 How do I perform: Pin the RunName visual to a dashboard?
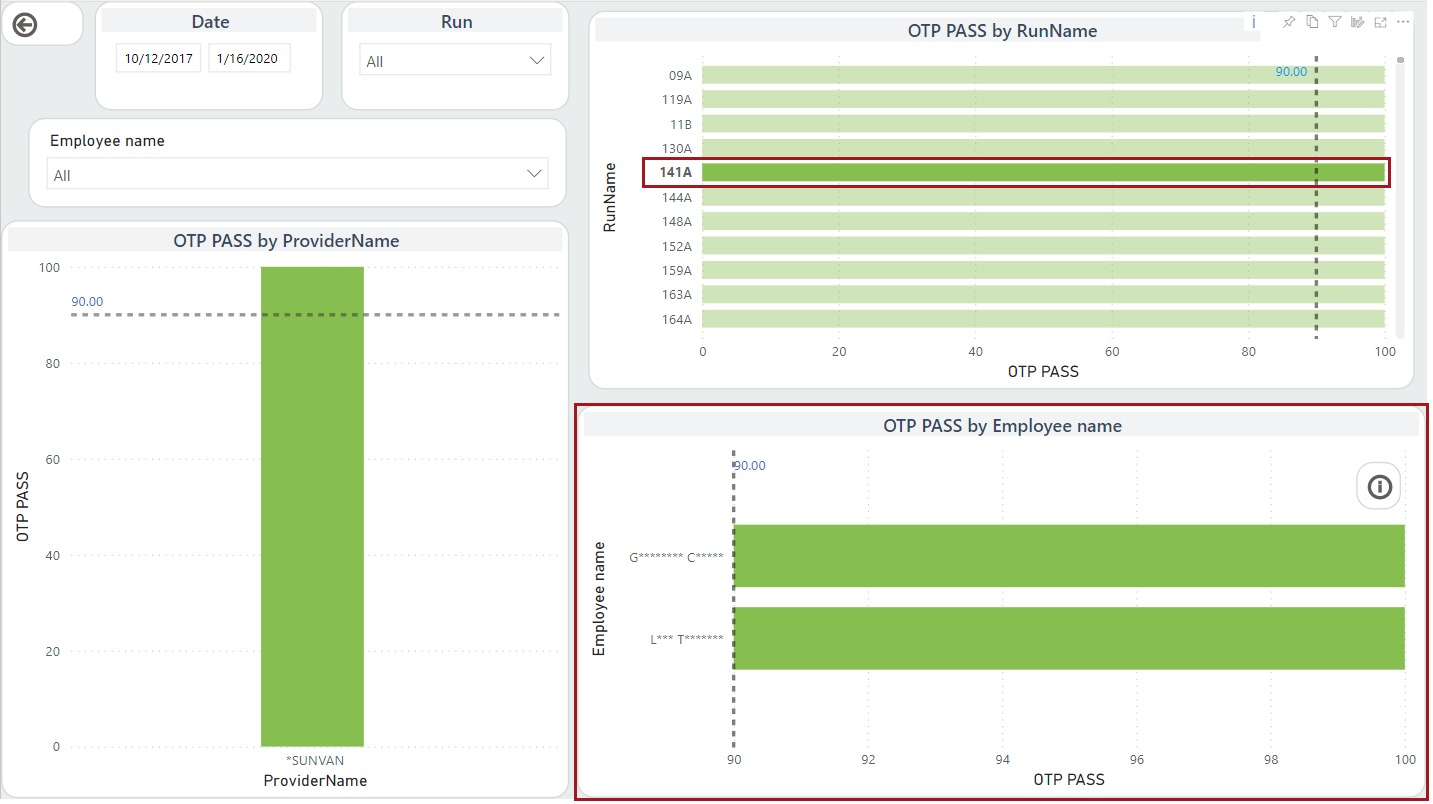coord(1289,21)
